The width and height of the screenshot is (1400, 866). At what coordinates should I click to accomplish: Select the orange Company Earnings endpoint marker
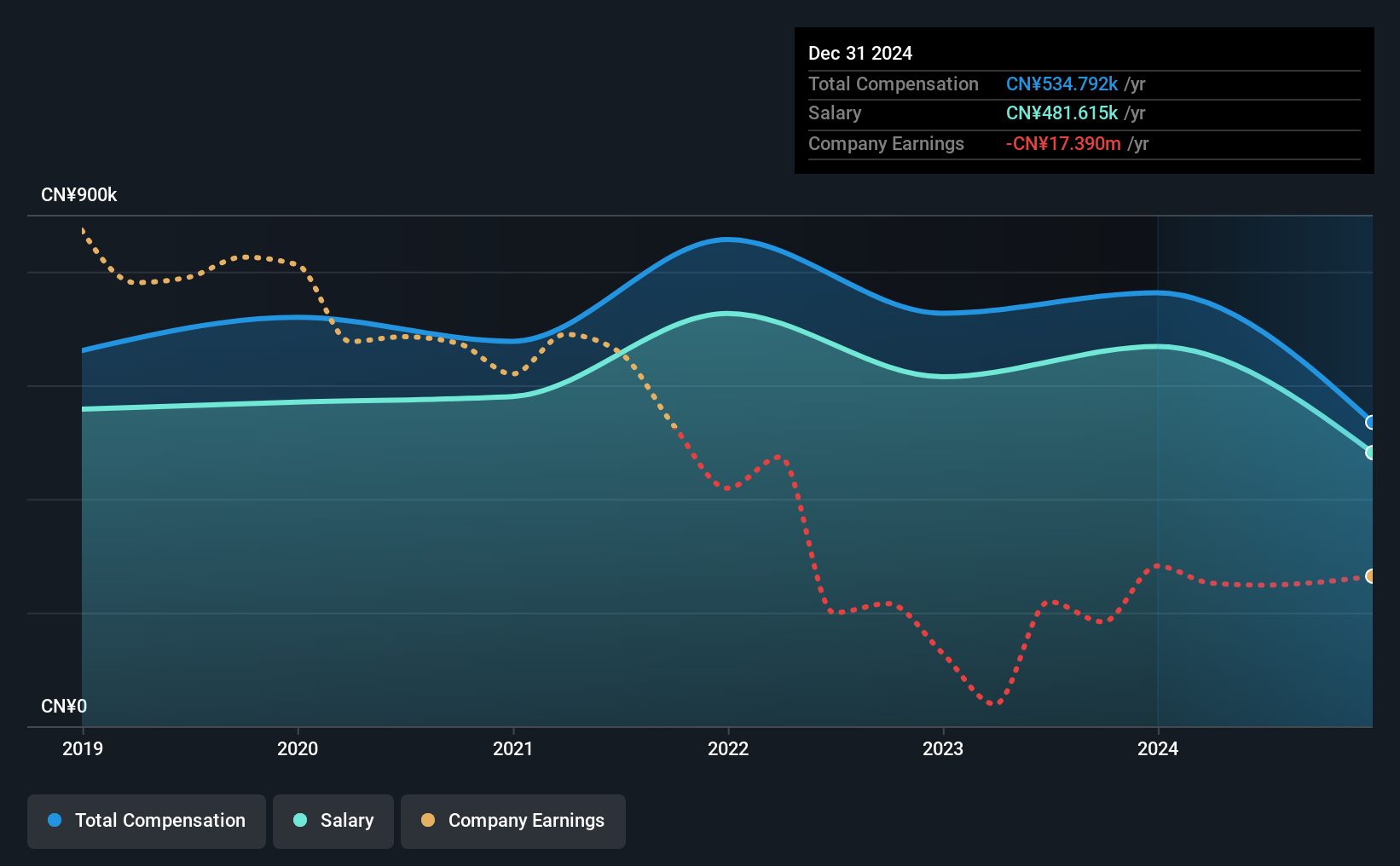tap(1370, 576)
